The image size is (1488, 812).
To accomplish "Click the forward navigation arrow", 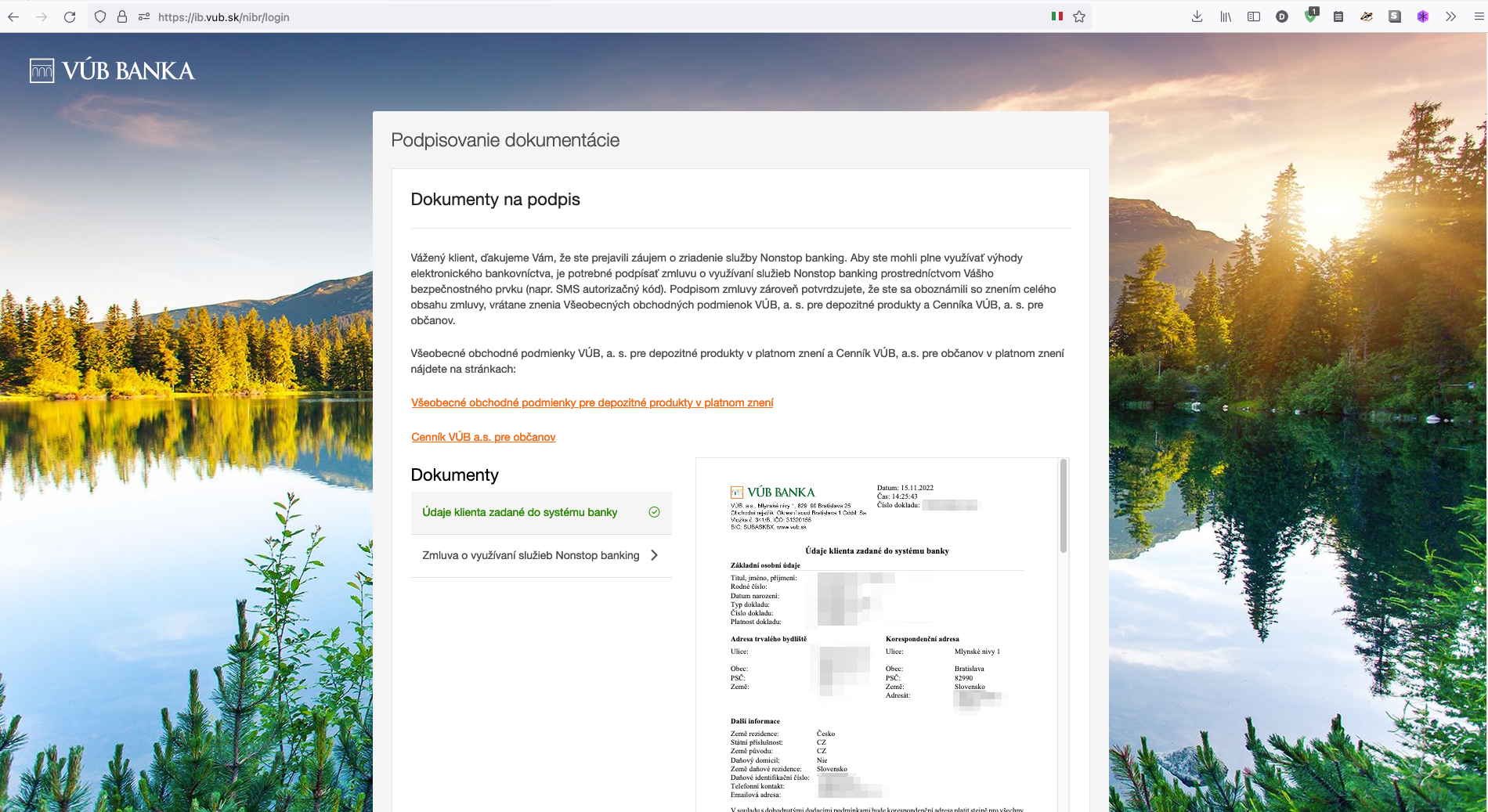I will tap(42, 16).
